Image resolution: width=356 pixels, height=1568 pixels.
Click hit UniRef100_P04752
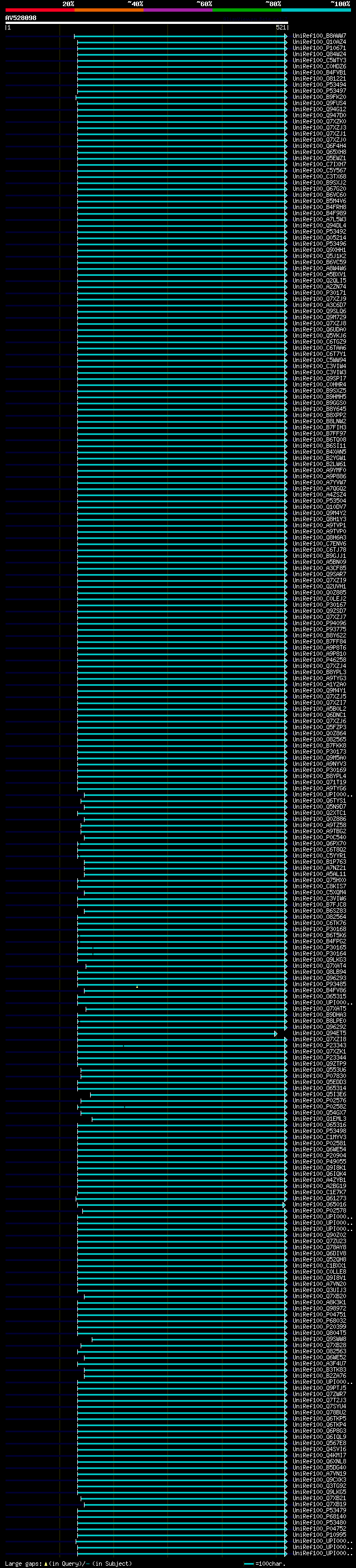coord(319,1529)
